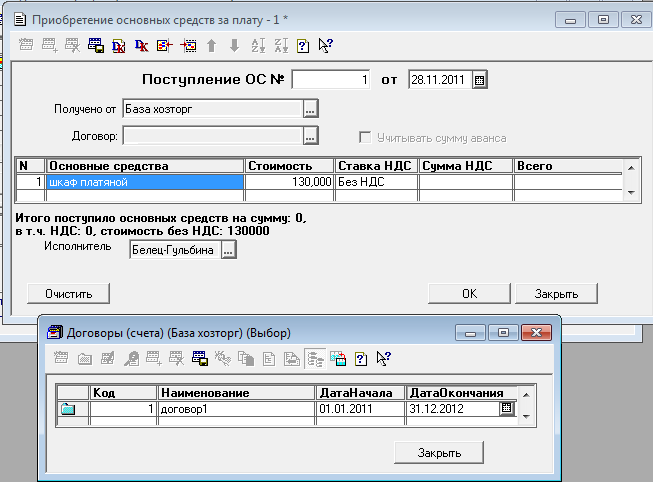Click the save document icon in acquisition toolbar
The width and height of the screenshot is (653, 482).
[x=96, y=45]
